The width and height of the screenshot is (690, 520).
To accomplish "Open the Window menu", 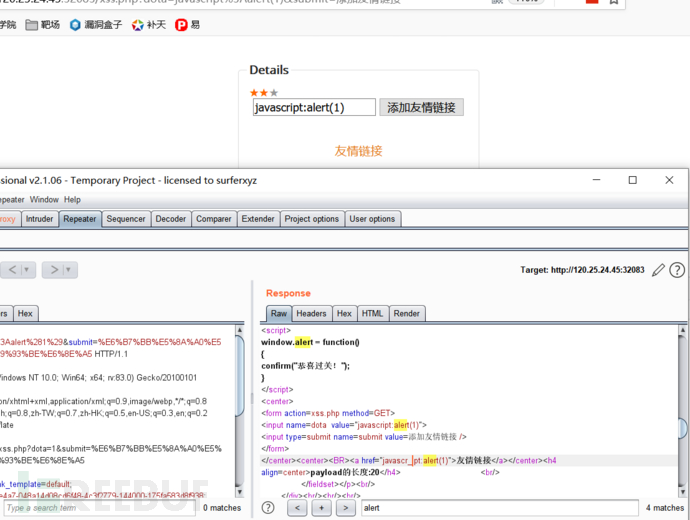I will (x=44, y=200).
